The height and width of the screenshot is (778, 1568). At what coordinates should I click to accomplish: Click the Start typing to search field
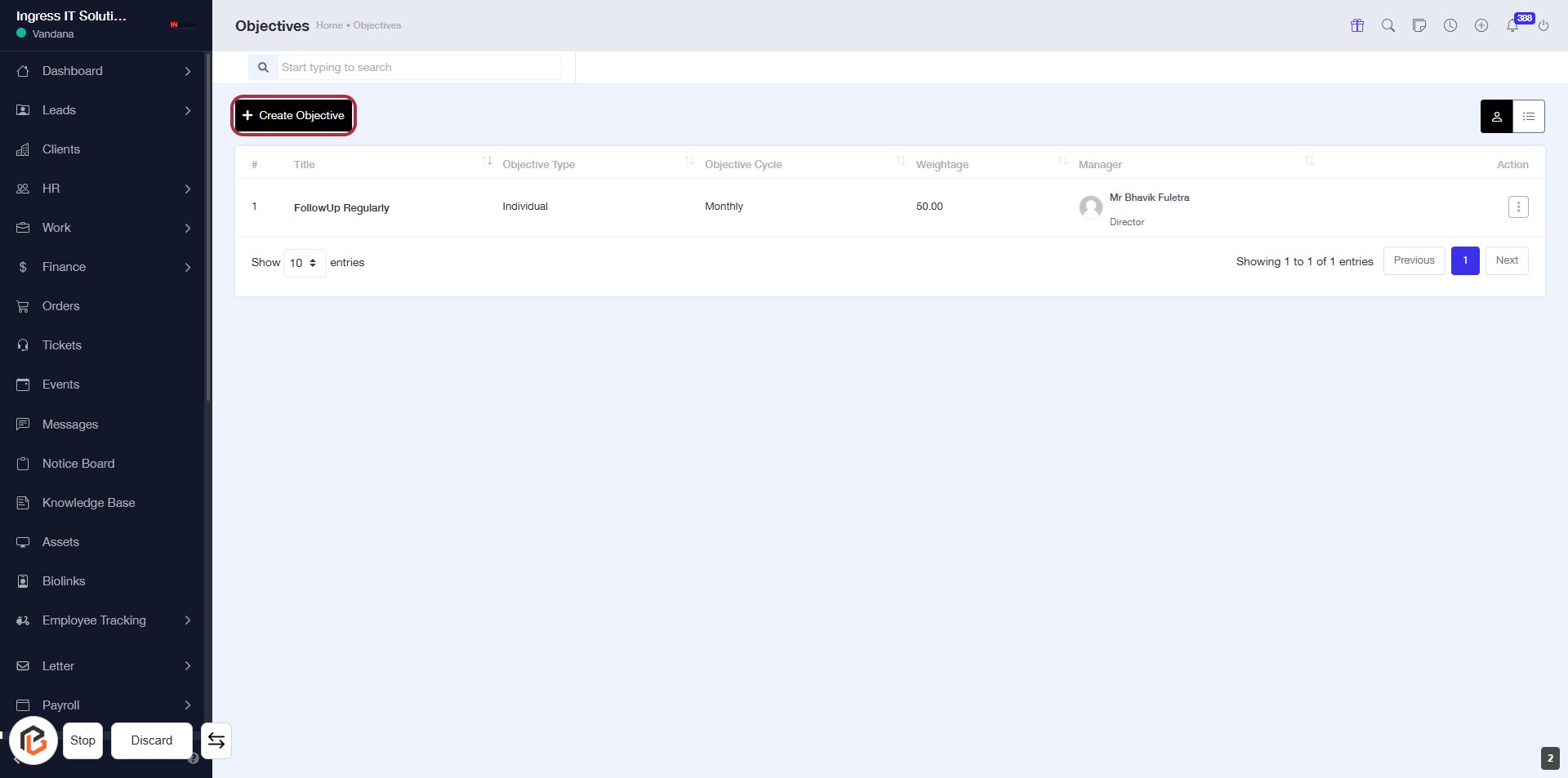(x=418, y=68)
